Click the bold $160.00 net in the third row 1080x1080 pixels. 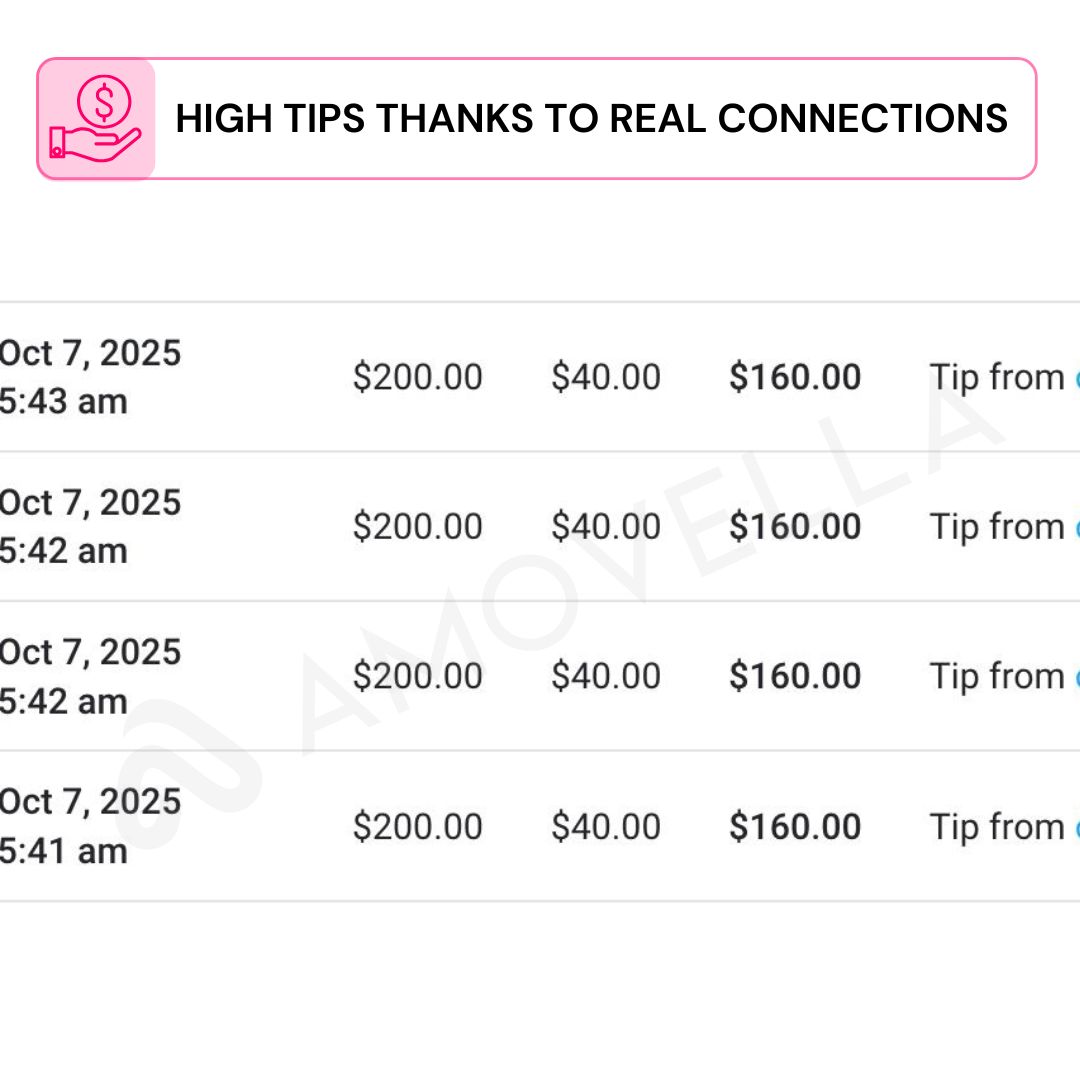pyautogui.click(x=795, y=676)
